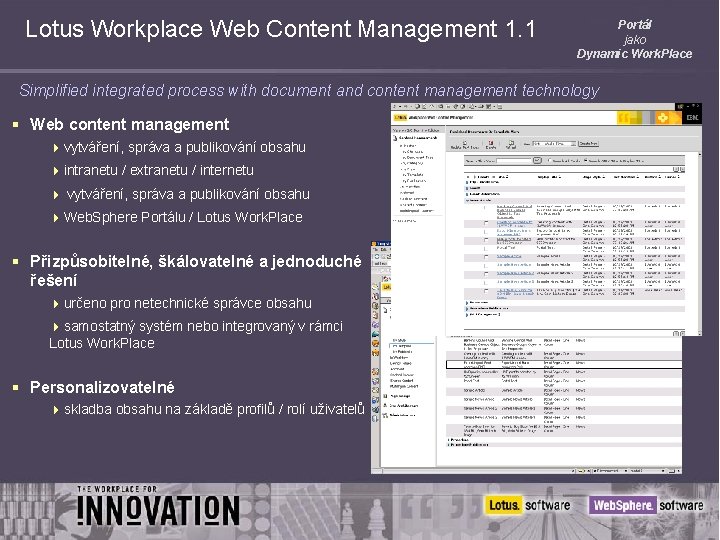Click the 'The Workplace for Innovation' logo
Image resolution: width=720 pixels, height=540 pixels.
(x=158, y=505)
